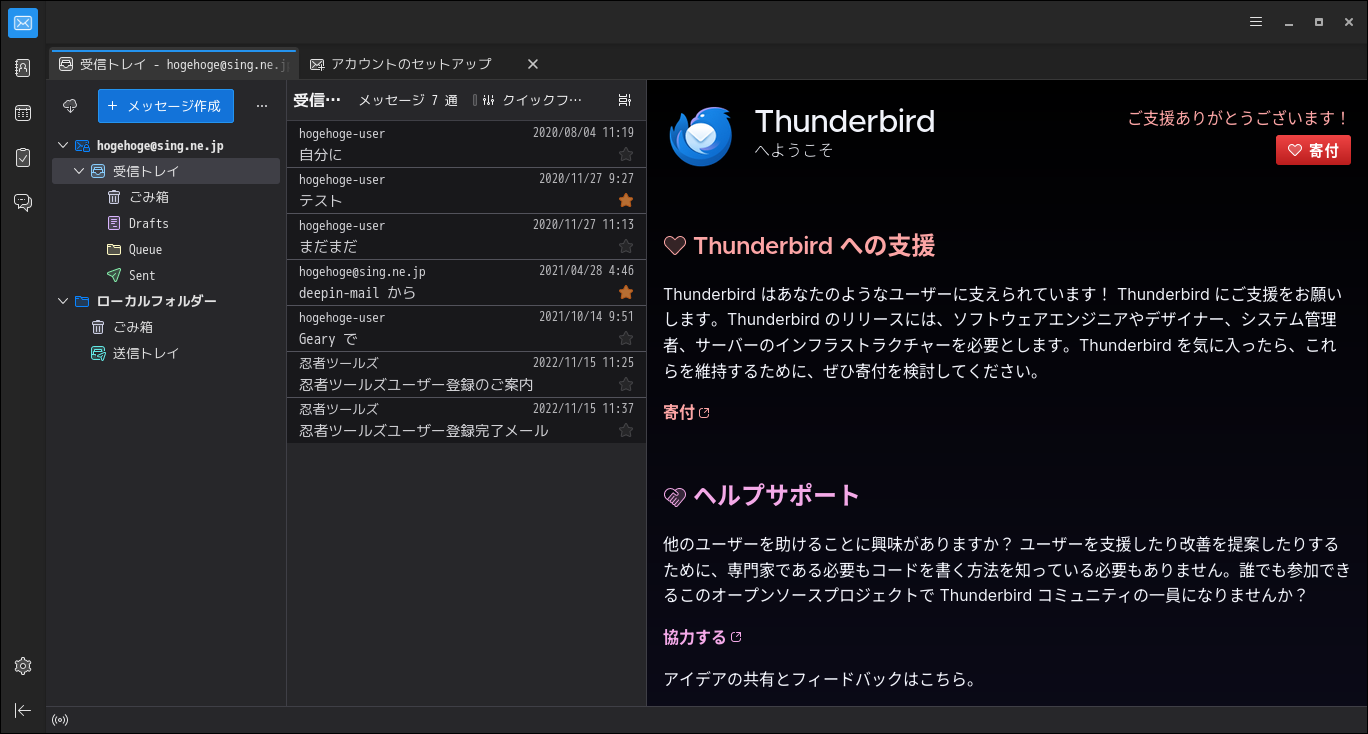Get messages with cloud download icon

coord(70,105)
